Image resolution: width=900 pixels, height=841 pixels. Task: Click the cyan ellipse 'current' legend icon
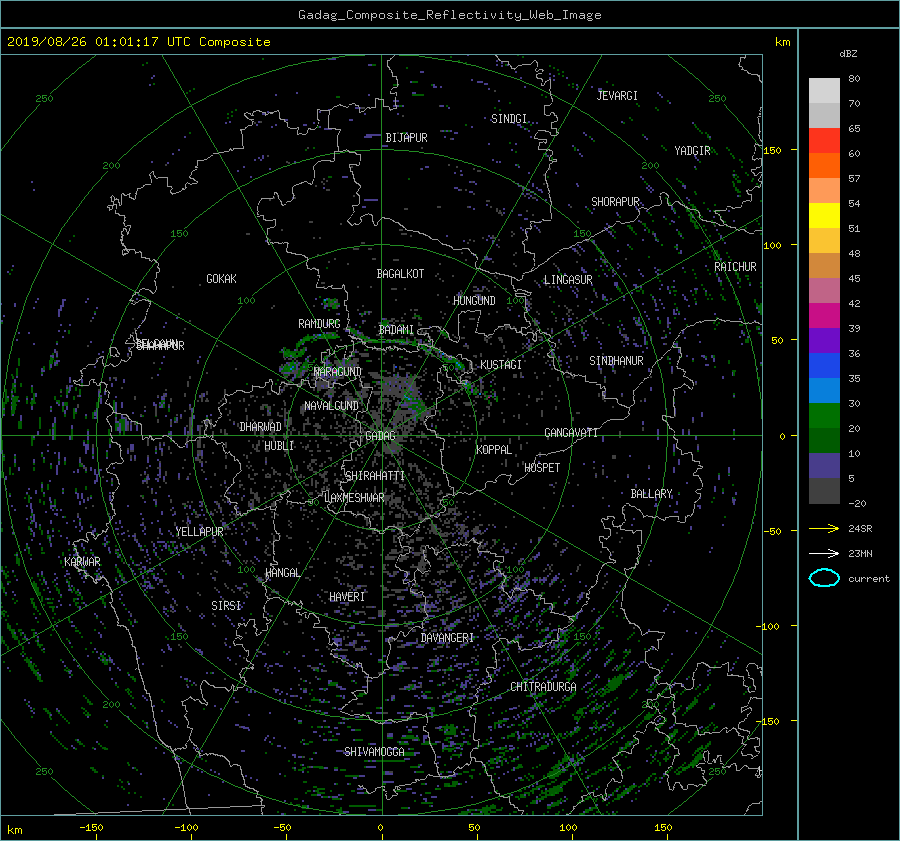[824, 578]
